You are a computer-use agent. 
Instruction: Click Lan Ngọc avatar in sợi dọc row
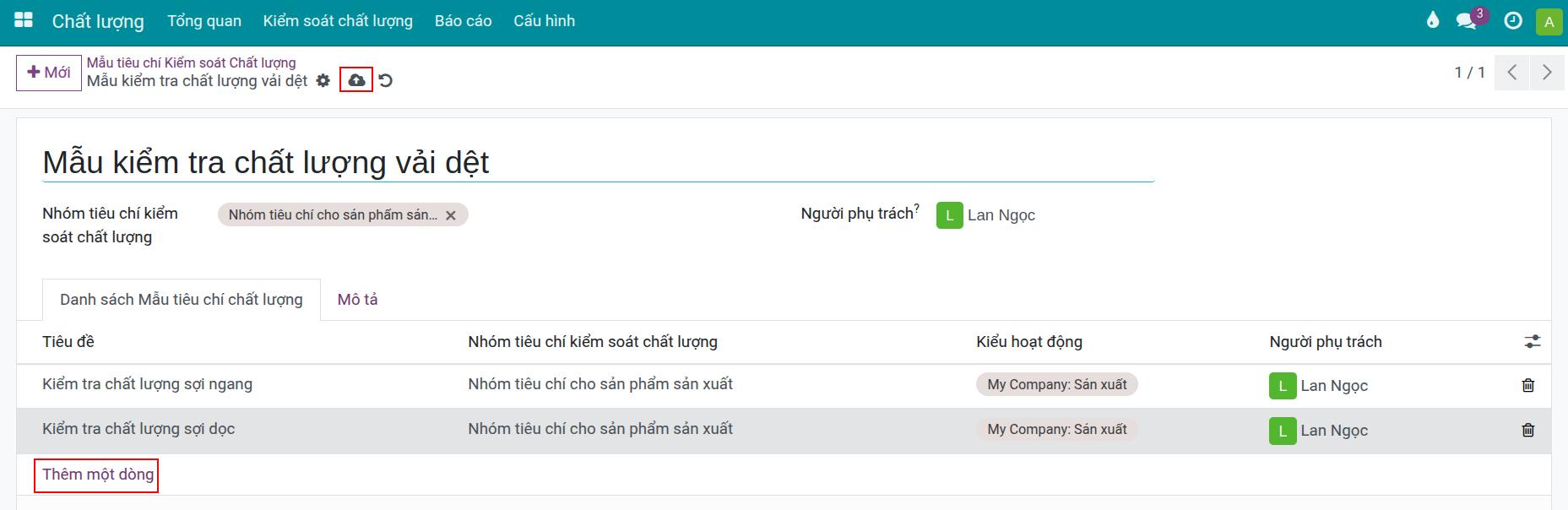tap(1282, 431)
